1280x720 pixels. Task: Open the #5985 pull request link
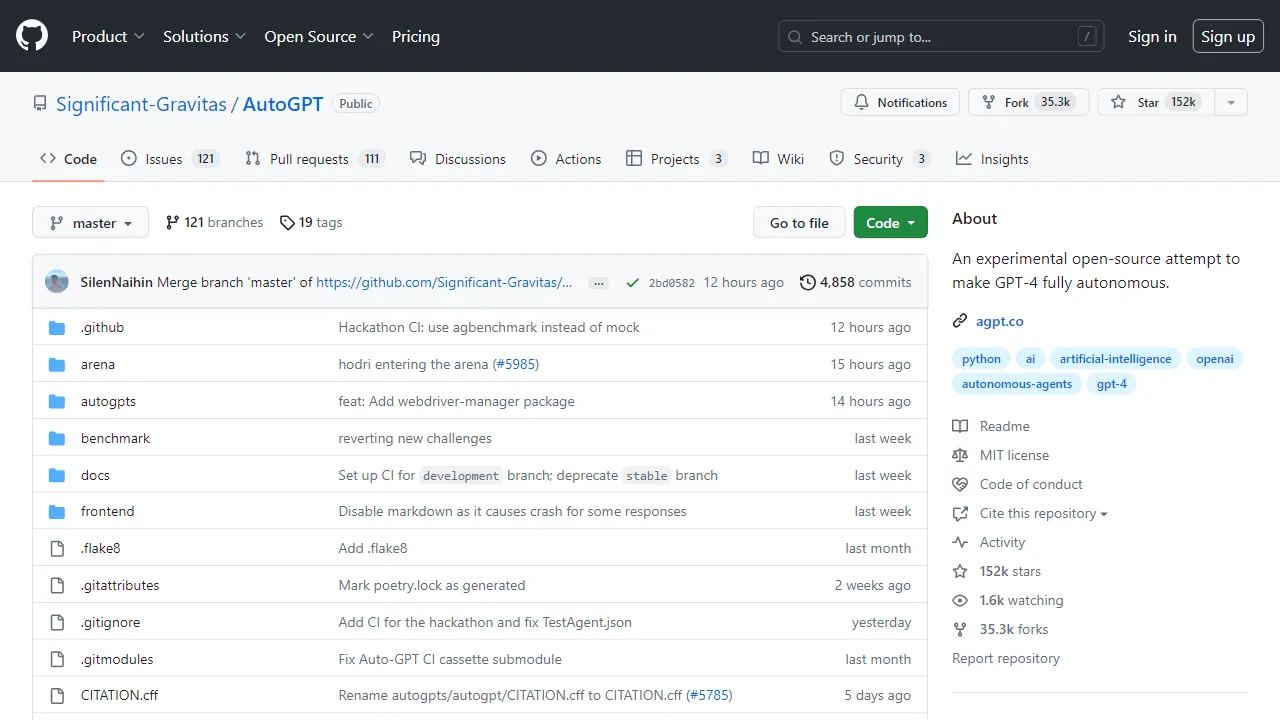tap(516, 364)
